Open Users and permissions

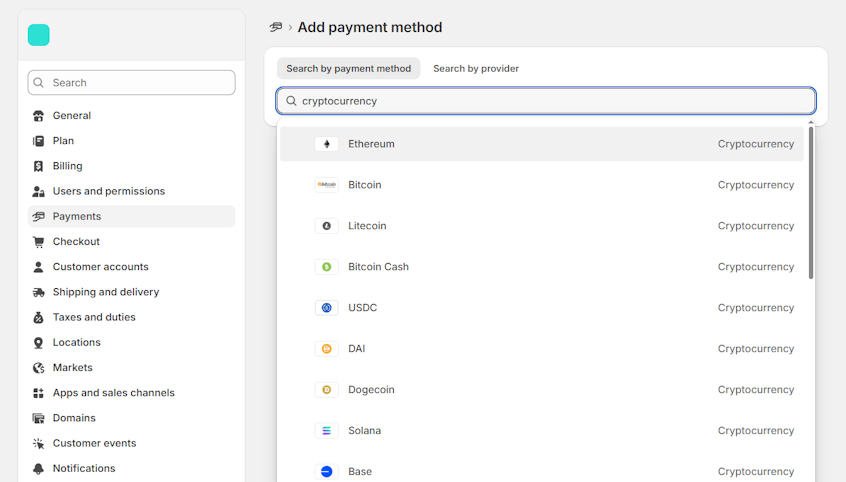[x=132, y=191]
